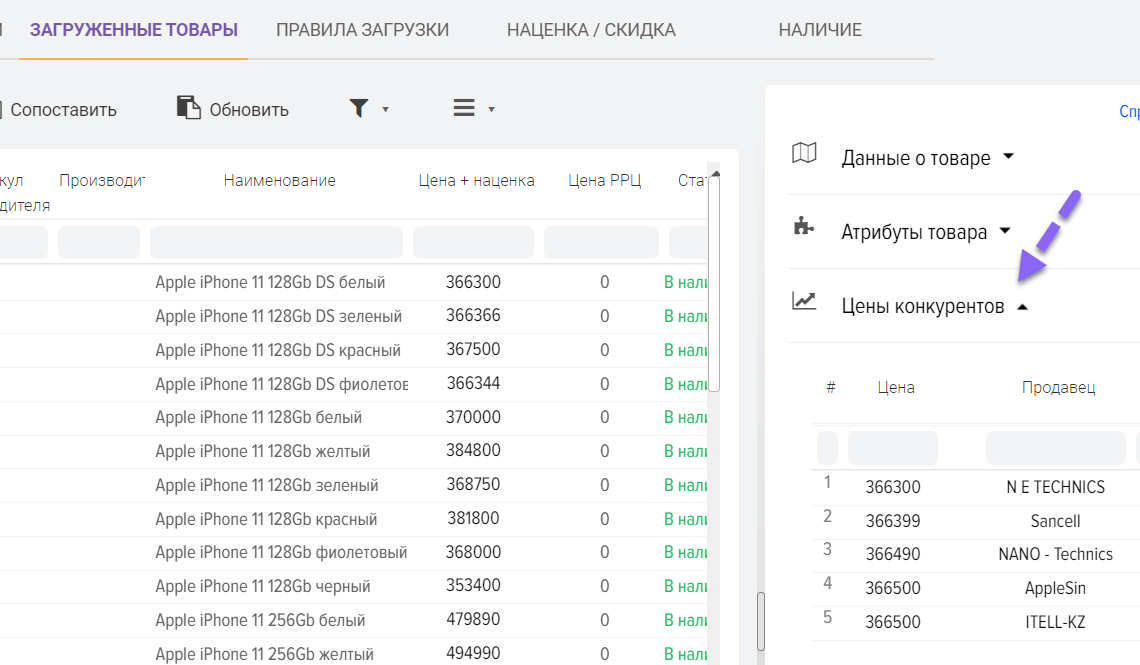This screenshot has width=1140, height=665.
Task: Open the hamburger menu icon
Action: [x=464, y=109]
